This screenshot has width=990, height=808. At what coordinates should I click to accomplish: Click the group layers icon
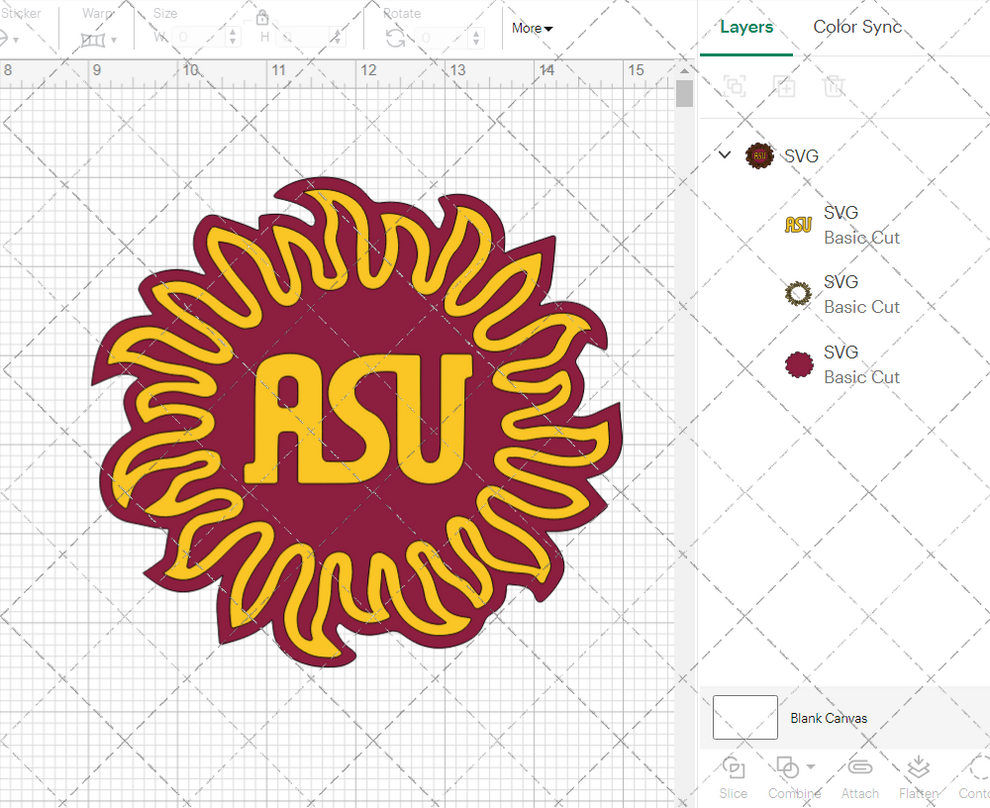coord(735,86)
